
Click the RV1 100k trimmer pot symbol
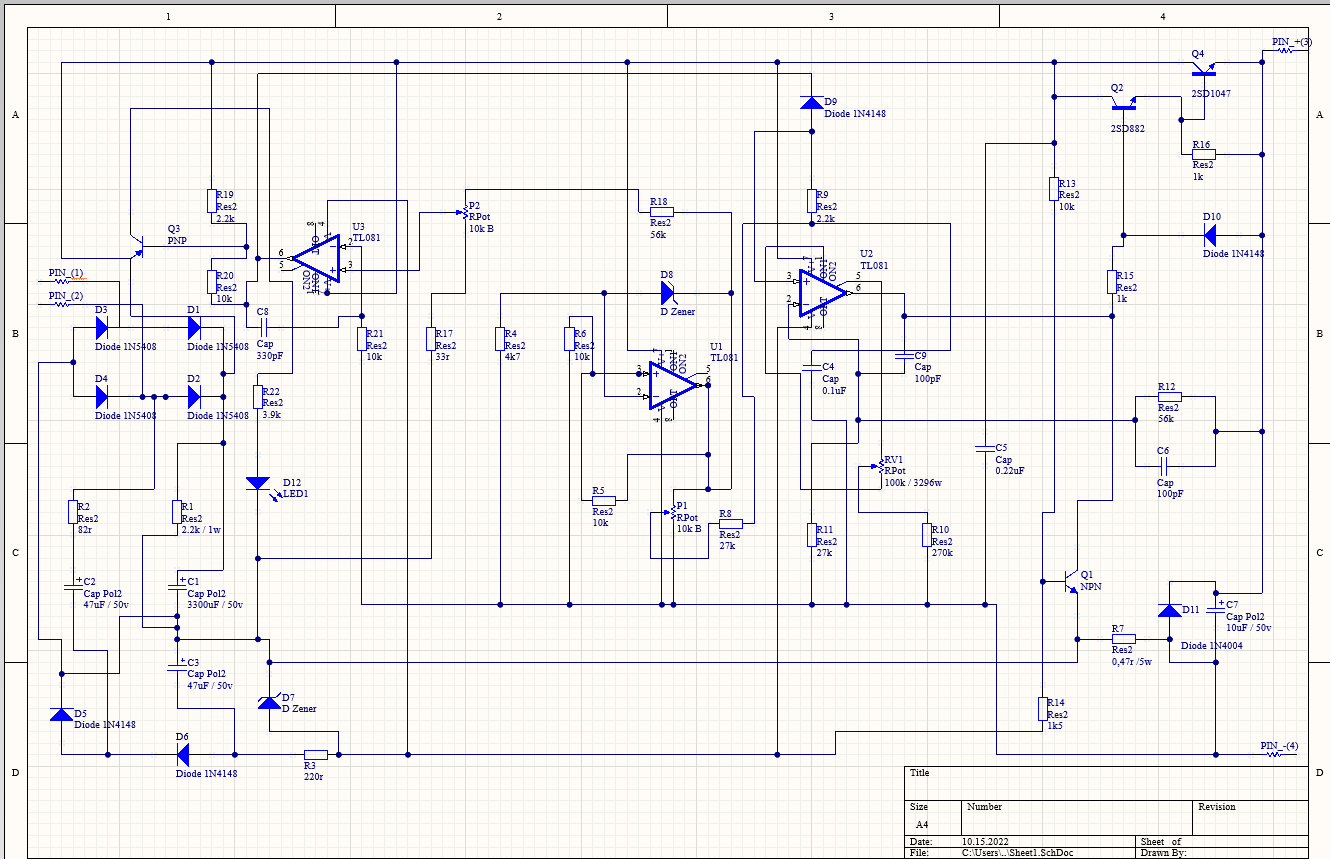pos(879,467)
